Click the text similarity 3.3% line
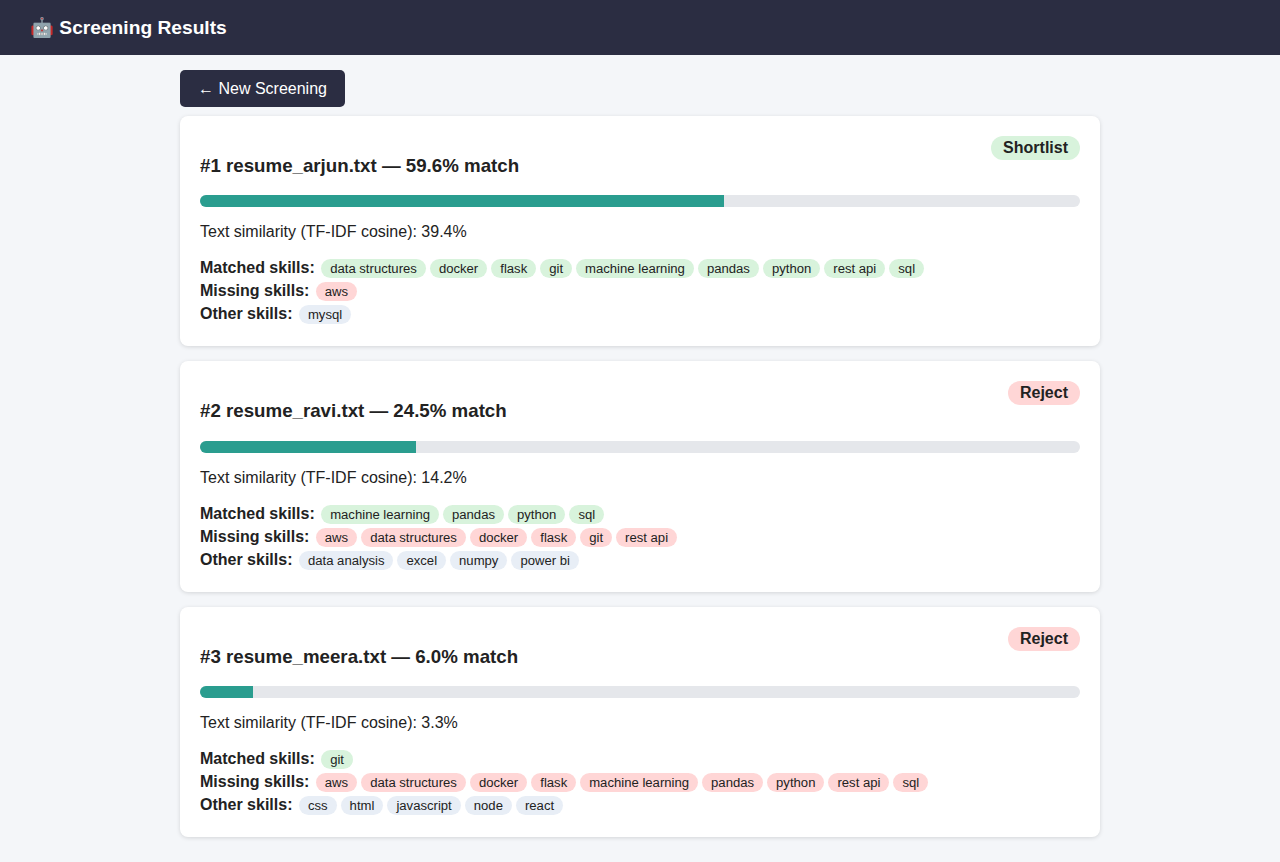Image resolution: width=1280 pixels, height=862 pixels. [x=329, y=723]
